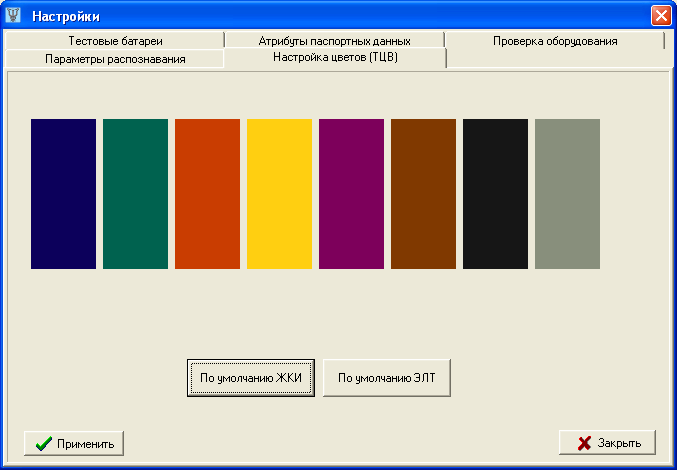
Task: Choose the gray color swatch
Action: [x=567, y=194]
